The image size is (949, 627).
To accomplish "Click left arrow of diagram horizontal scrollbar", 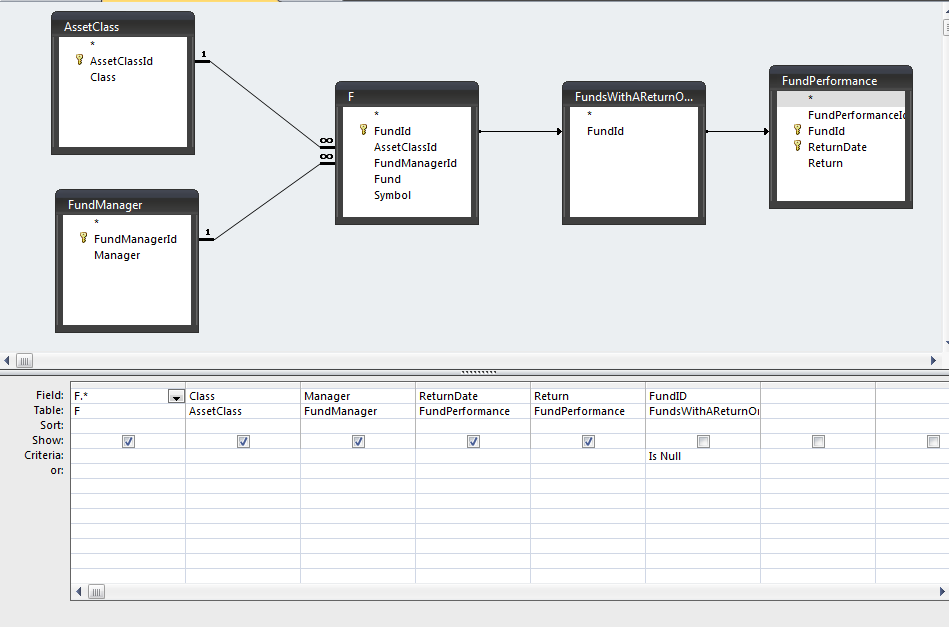I will [7, 361].
